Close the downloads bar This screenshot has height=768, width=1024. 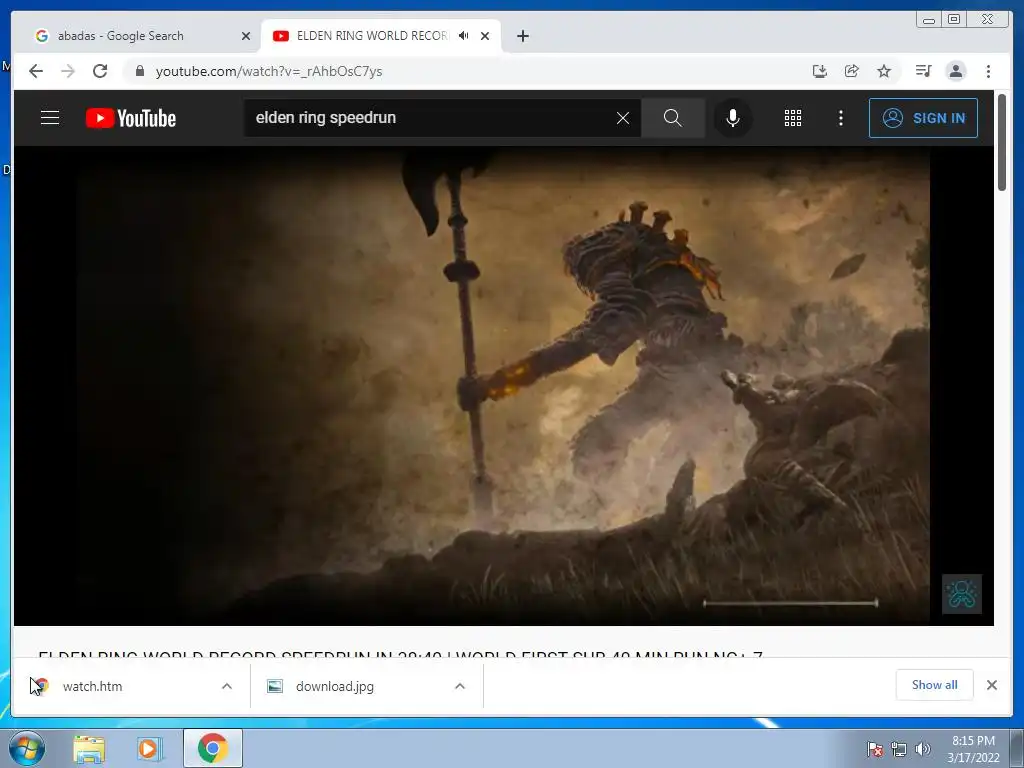pyautogui.click(x=991, y=685)
